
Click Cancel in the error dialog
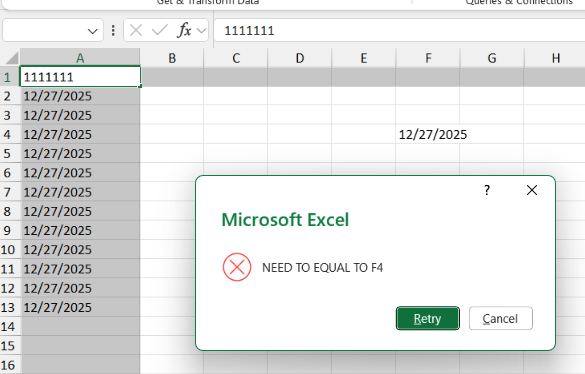click(x=501, y=318)
